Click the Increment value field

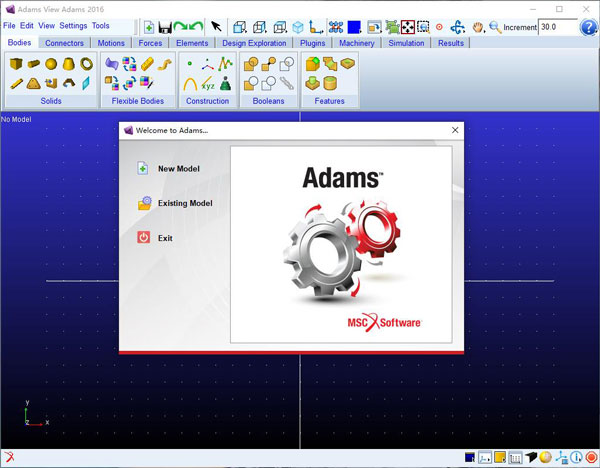557,27
